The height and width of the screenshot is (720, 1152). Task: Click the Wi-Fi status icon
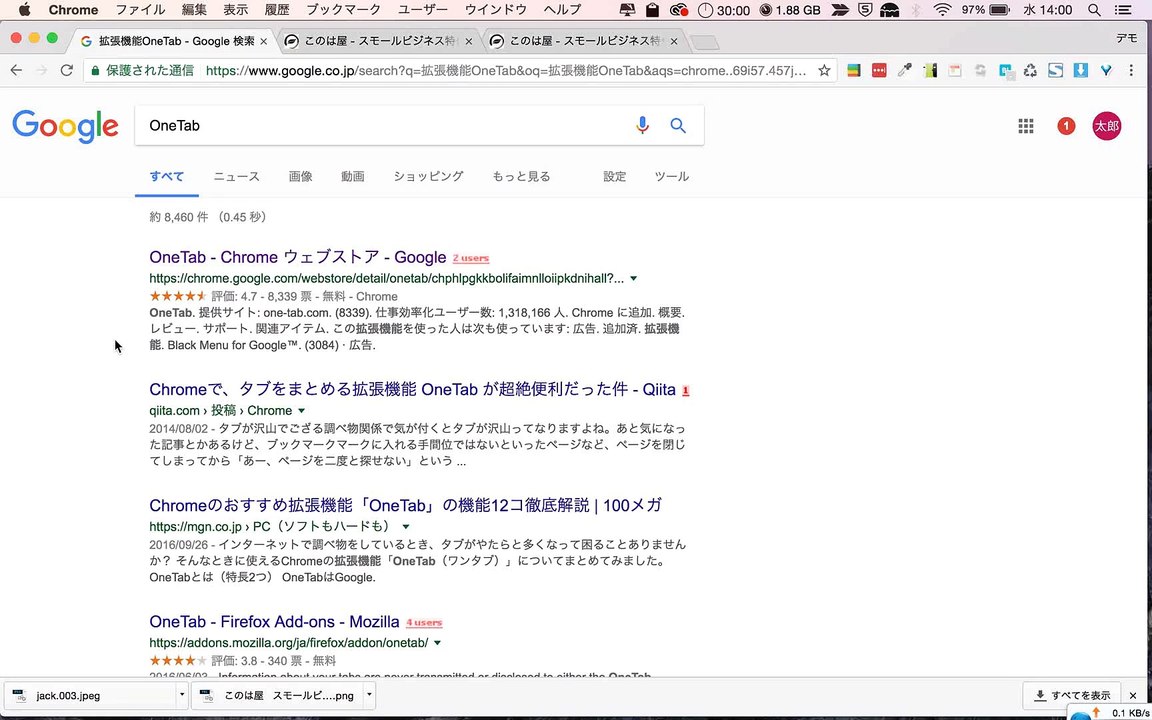(942, 10)
